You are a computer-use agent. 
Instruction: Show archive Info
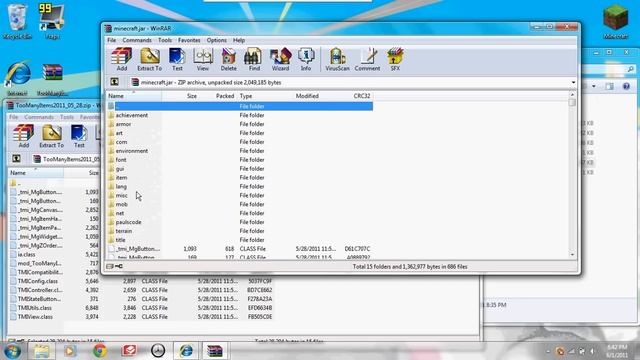point(306,59)
